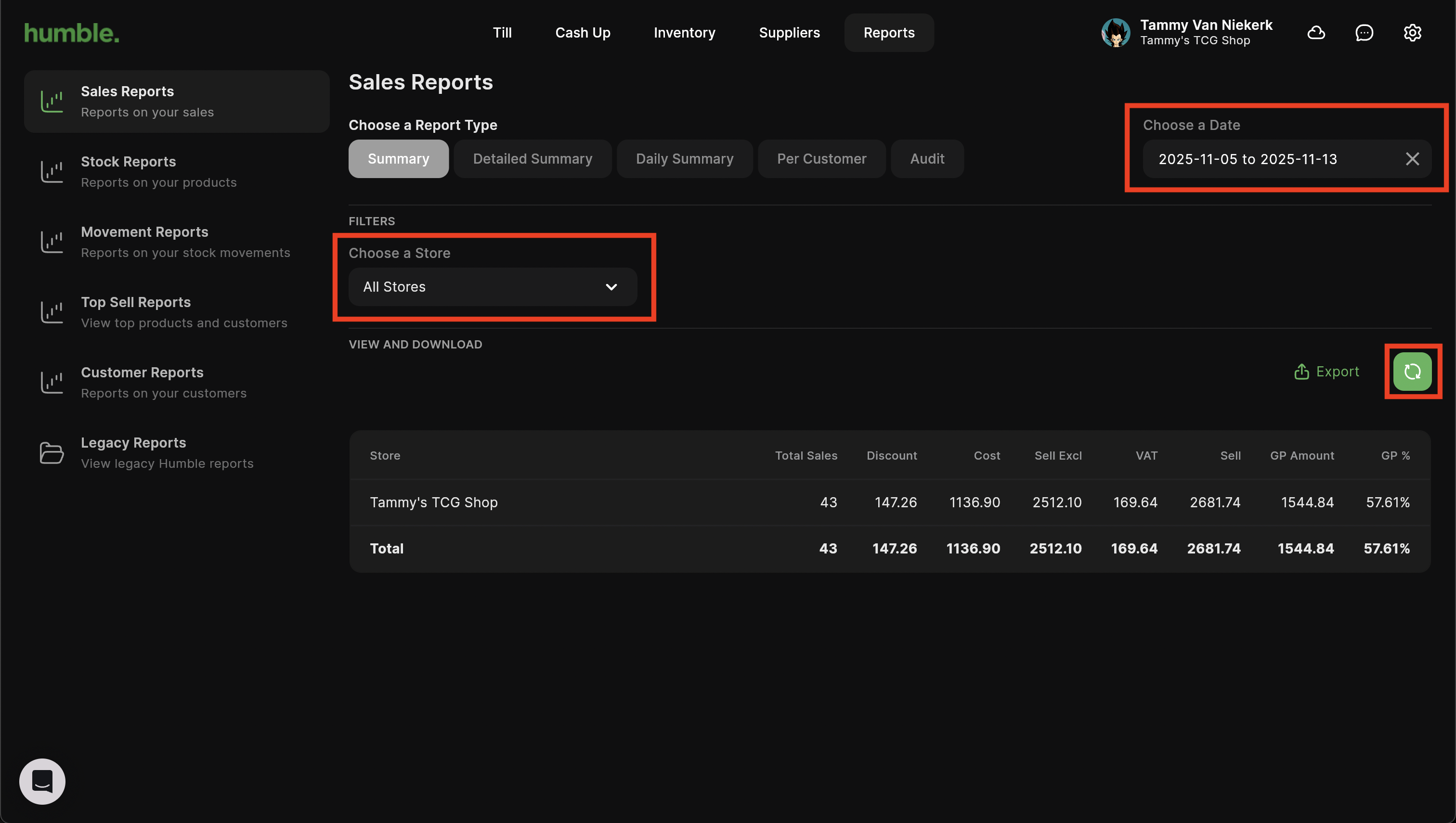Image resolution: width=1456 pixels, height=823 pixels.
Task: Click the humble logo
Action: point(72,33)
